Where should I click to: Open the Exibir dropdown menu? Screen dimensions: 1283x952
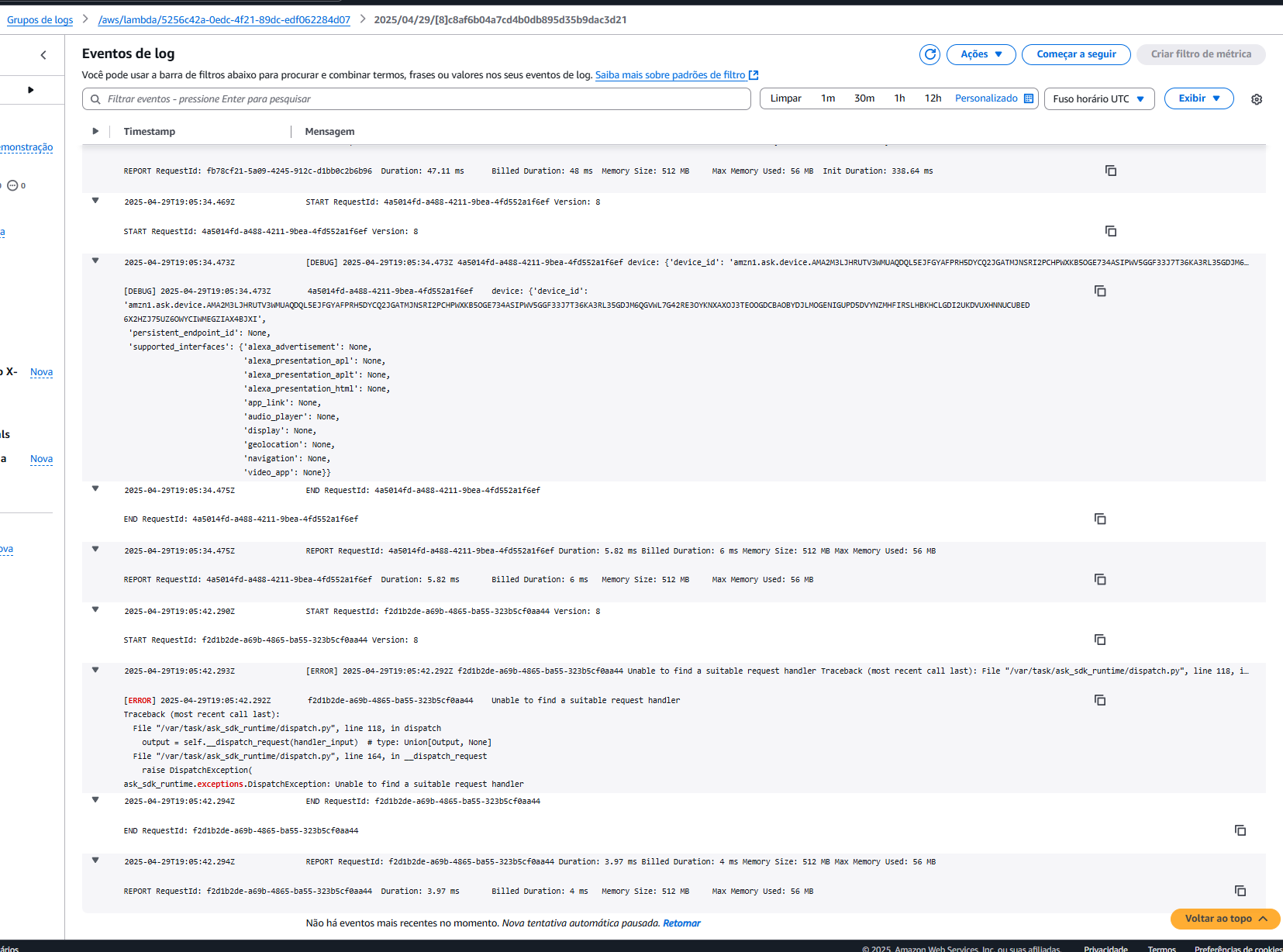pyautogui.click(x=1199, y=98)
